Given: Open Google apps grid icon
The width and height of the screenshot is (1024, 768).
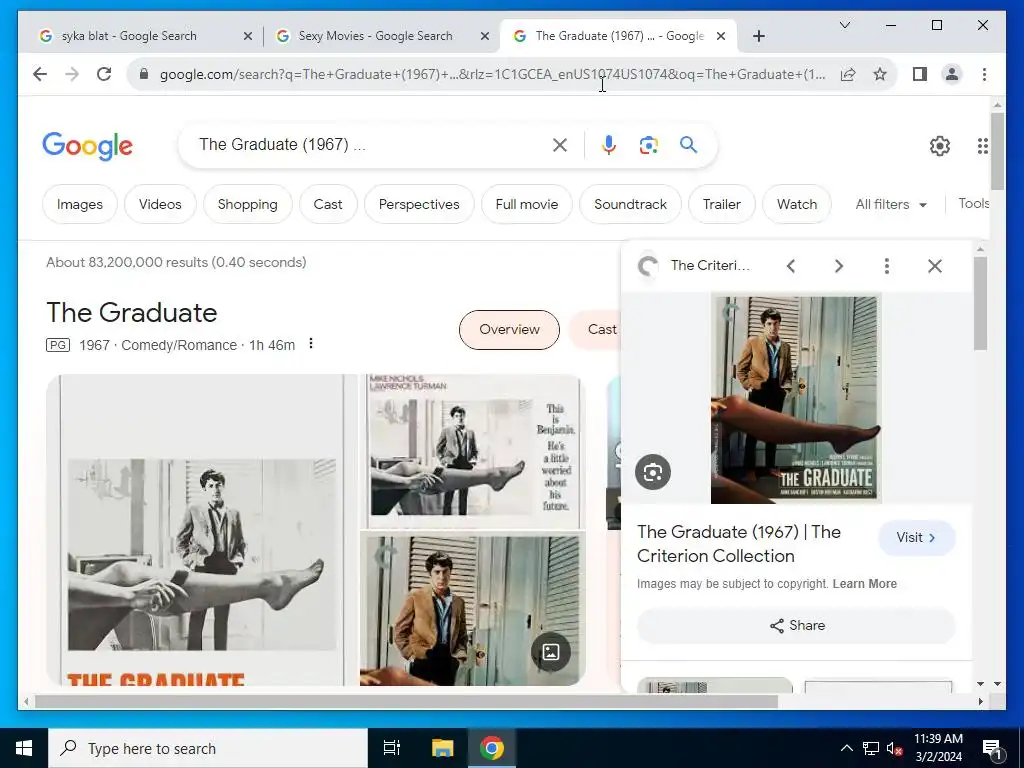Looking at the screenshot, I should tap(982, 146).
